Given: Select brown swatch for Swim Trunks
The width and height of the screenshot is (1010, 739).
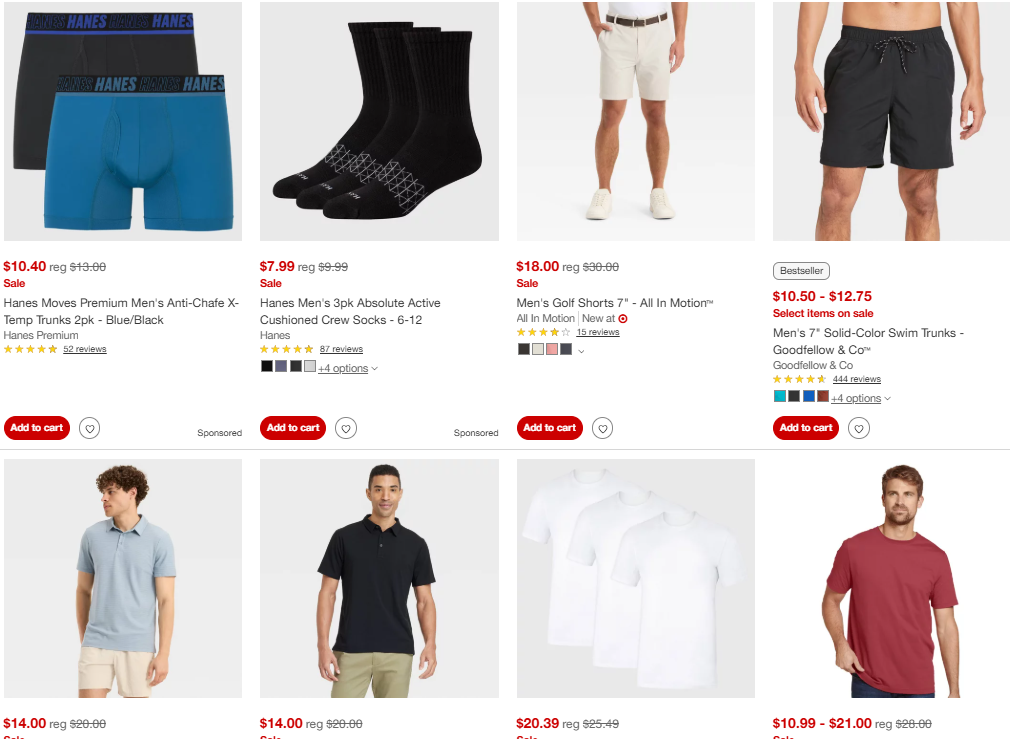Looking at the screenshot, I should (x=823, y=396).
